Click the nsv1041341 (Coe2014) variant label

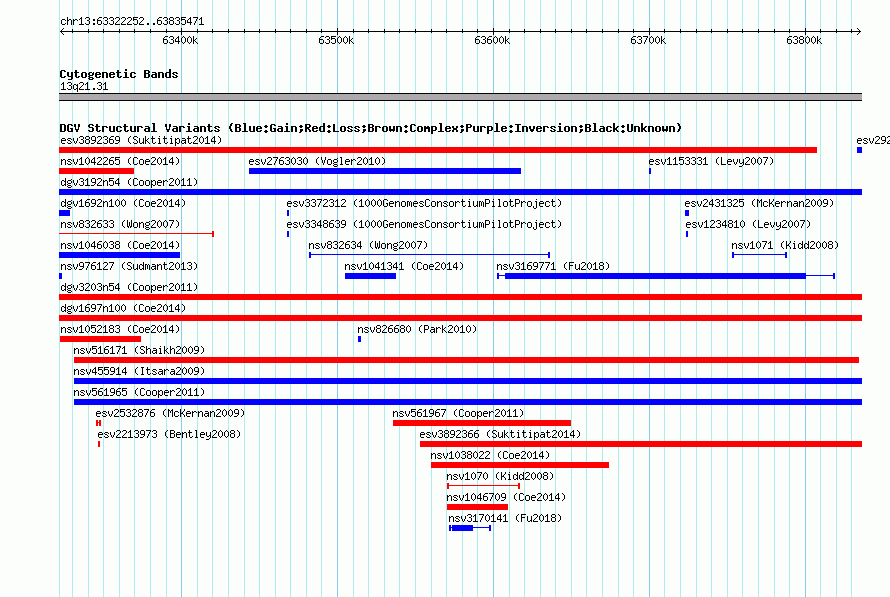[404, 266]
